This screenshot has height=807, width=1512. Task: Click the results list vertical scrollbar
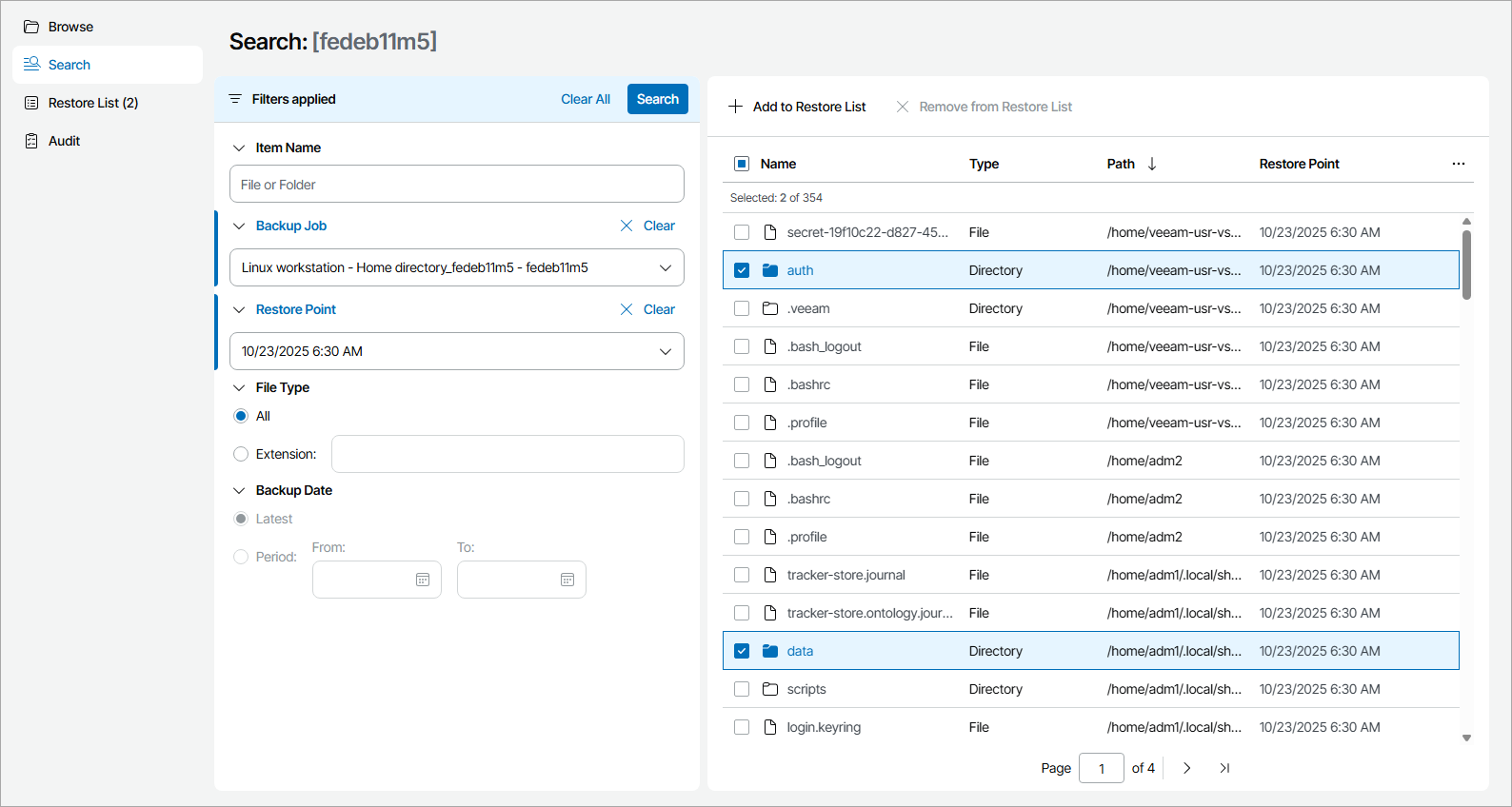click(1466, 265)
